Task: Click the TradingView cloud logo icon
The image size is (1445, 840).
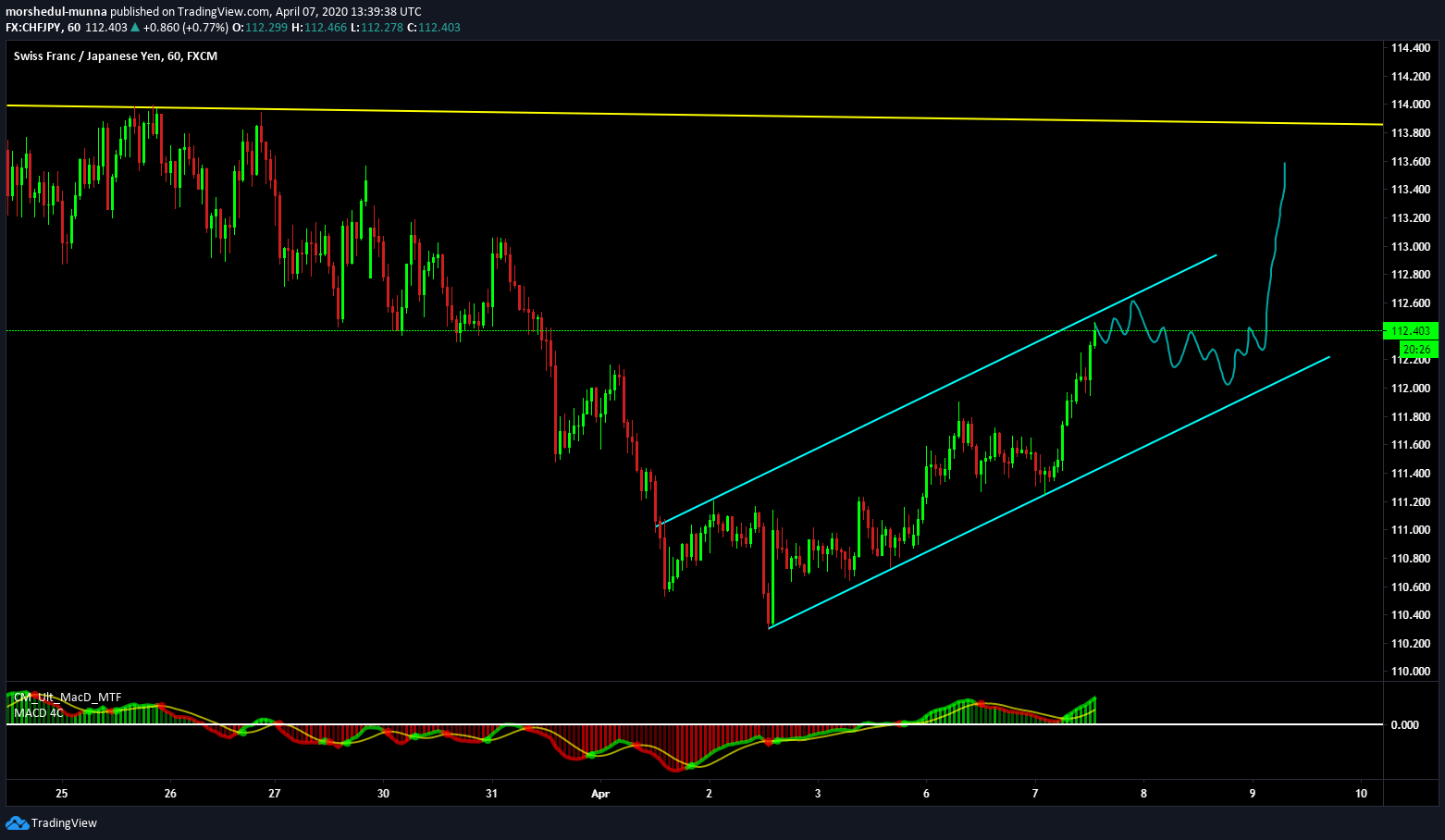Action: 17,822
